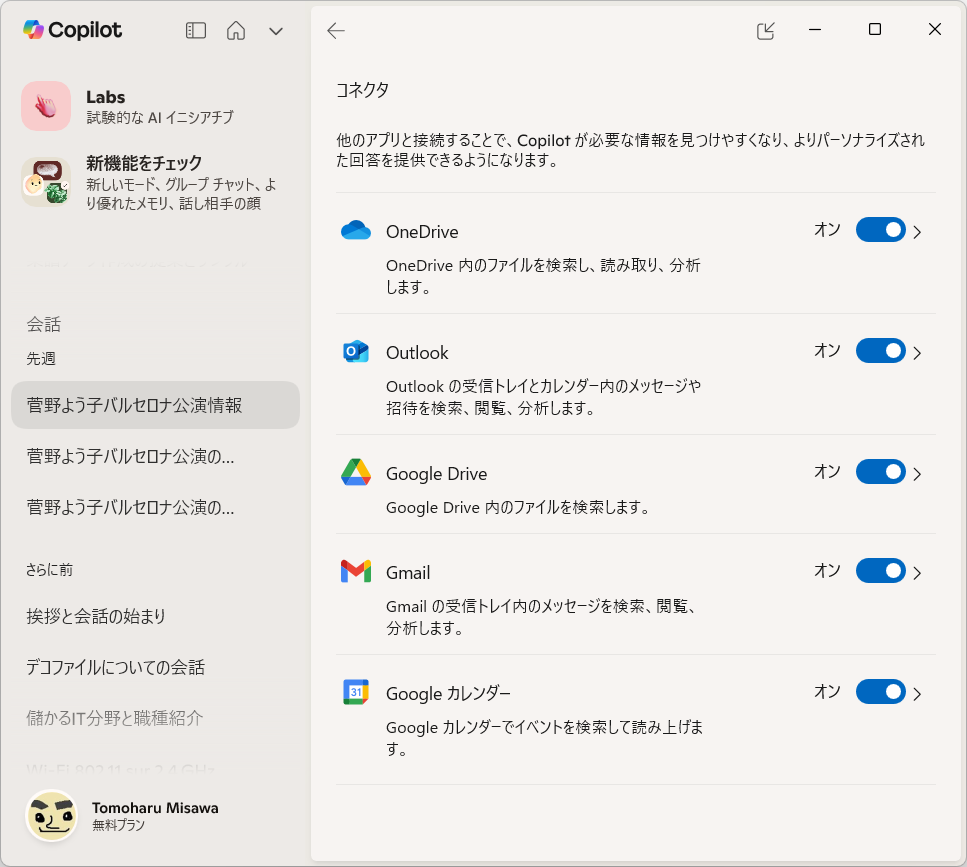Viewport: 967px width, 867px height.
Task: Disable the Outlook connector toggle
Action: (881, 351)
